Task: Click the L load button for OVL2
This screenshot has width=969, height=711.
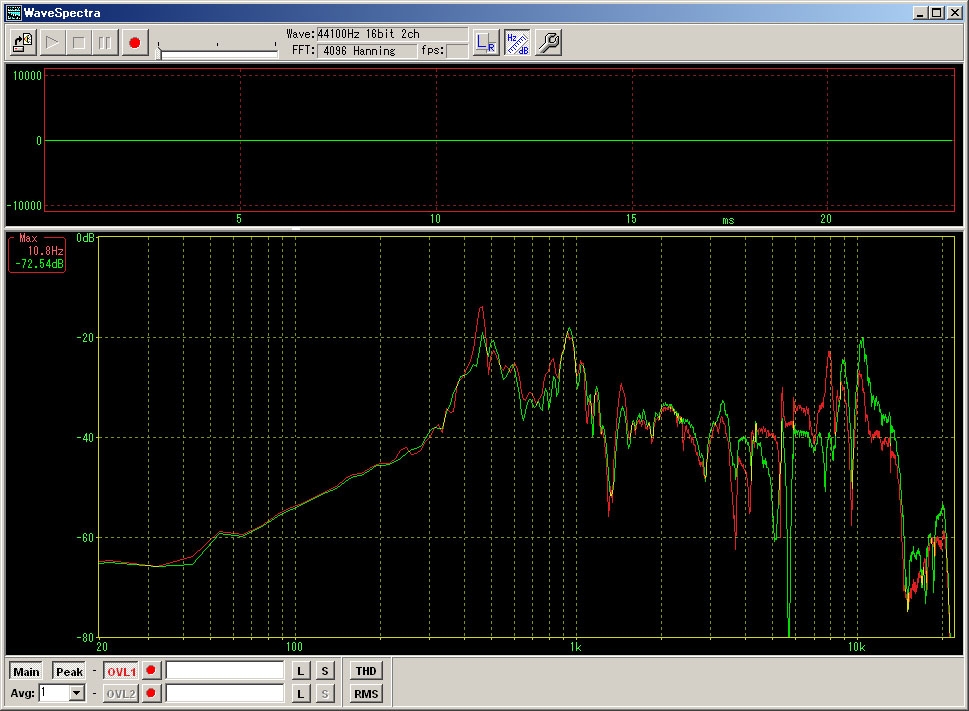Action: tap(300, 693)
